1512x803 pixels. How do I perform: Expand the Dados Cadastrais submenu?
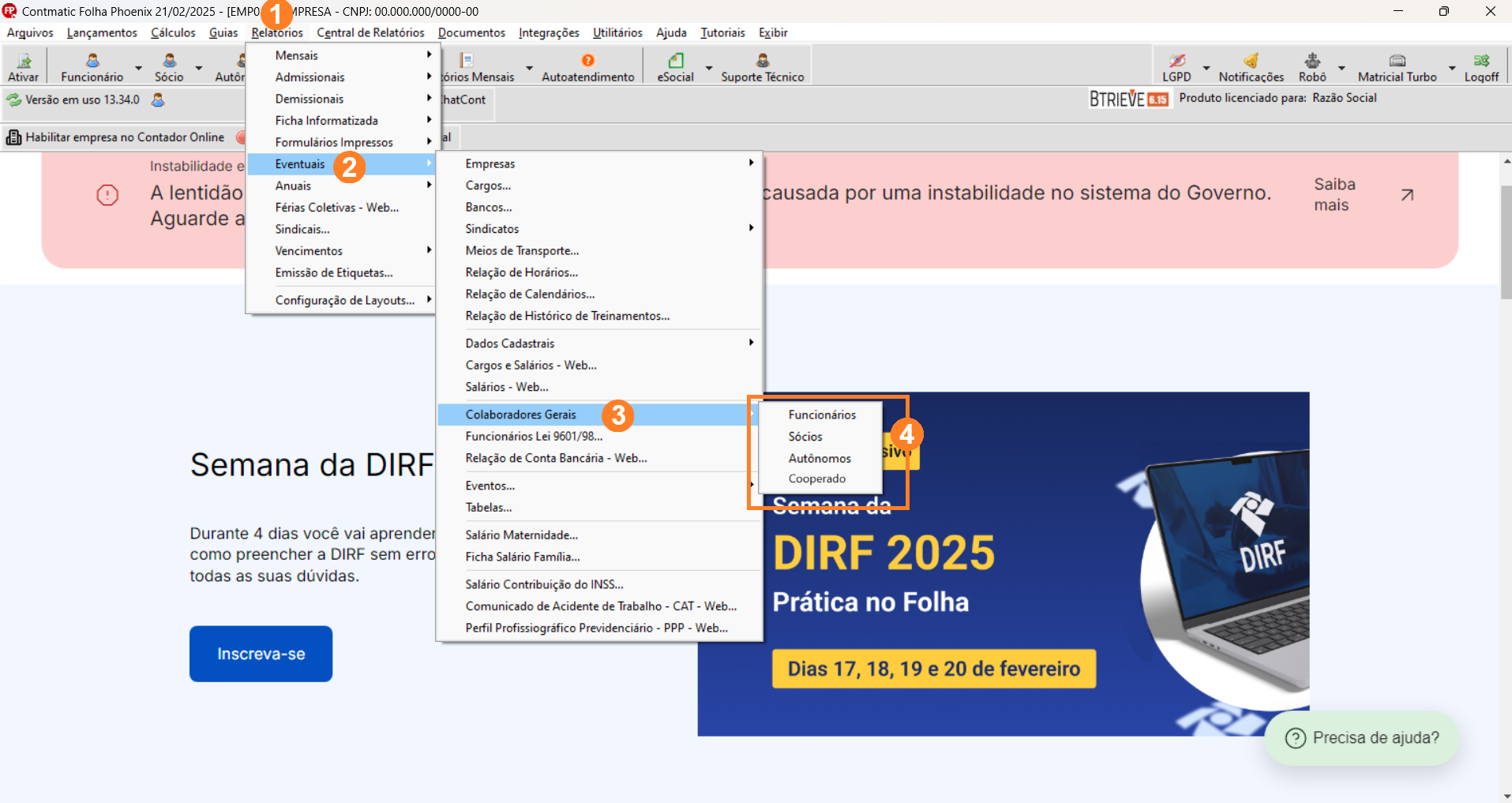point(600,343)
